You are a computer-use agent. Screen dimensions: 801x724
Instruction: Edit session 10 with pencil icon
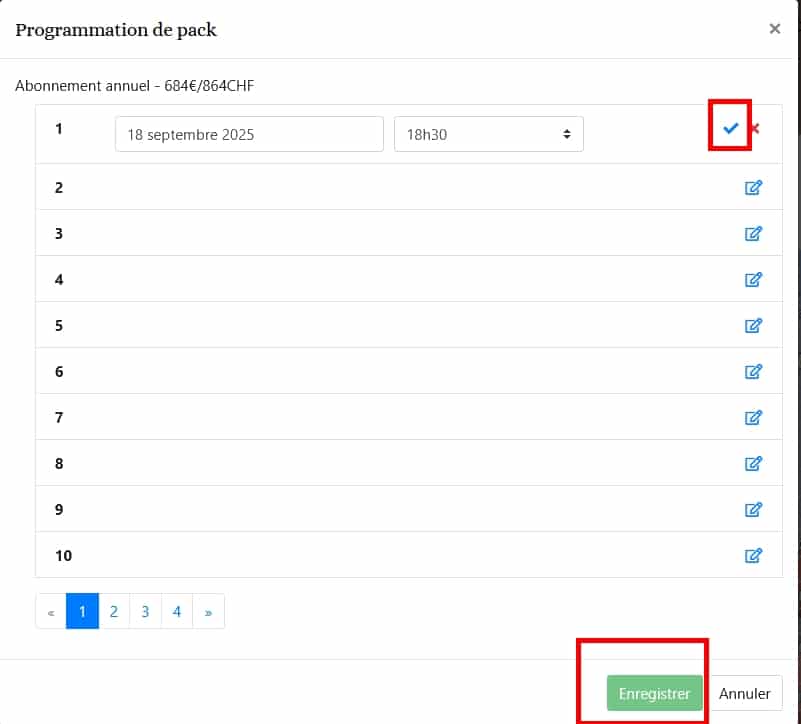tap(753, 555)
